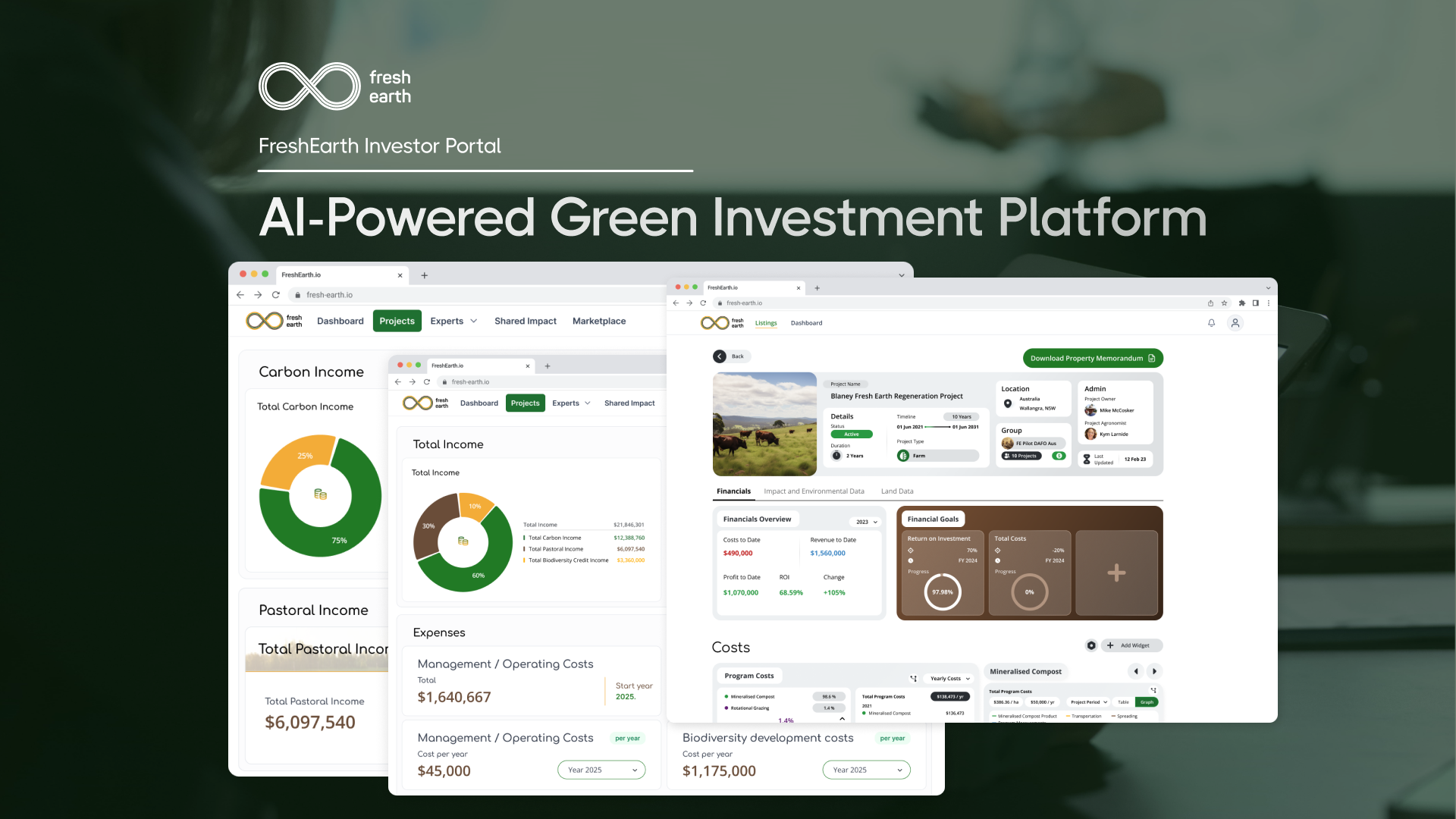Open the user profile avatar icon
This screenshot has width=1456, height=819.
pos(1235,323)
